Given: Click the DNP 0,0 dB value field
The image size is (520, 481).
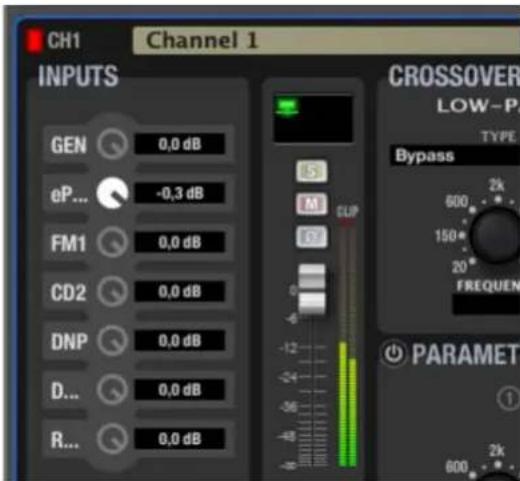Looking at the screenshot, I should point(180,341).
